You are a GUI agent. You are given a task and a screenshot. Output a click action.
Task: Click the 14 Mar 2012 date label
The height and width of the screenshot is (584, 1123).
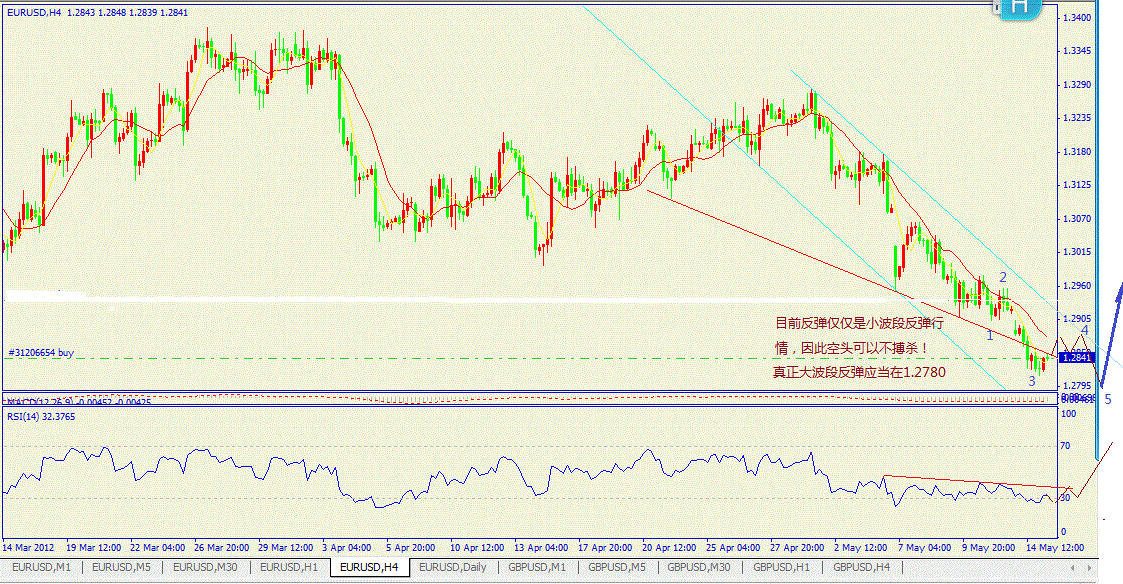(x=28, y=547)
